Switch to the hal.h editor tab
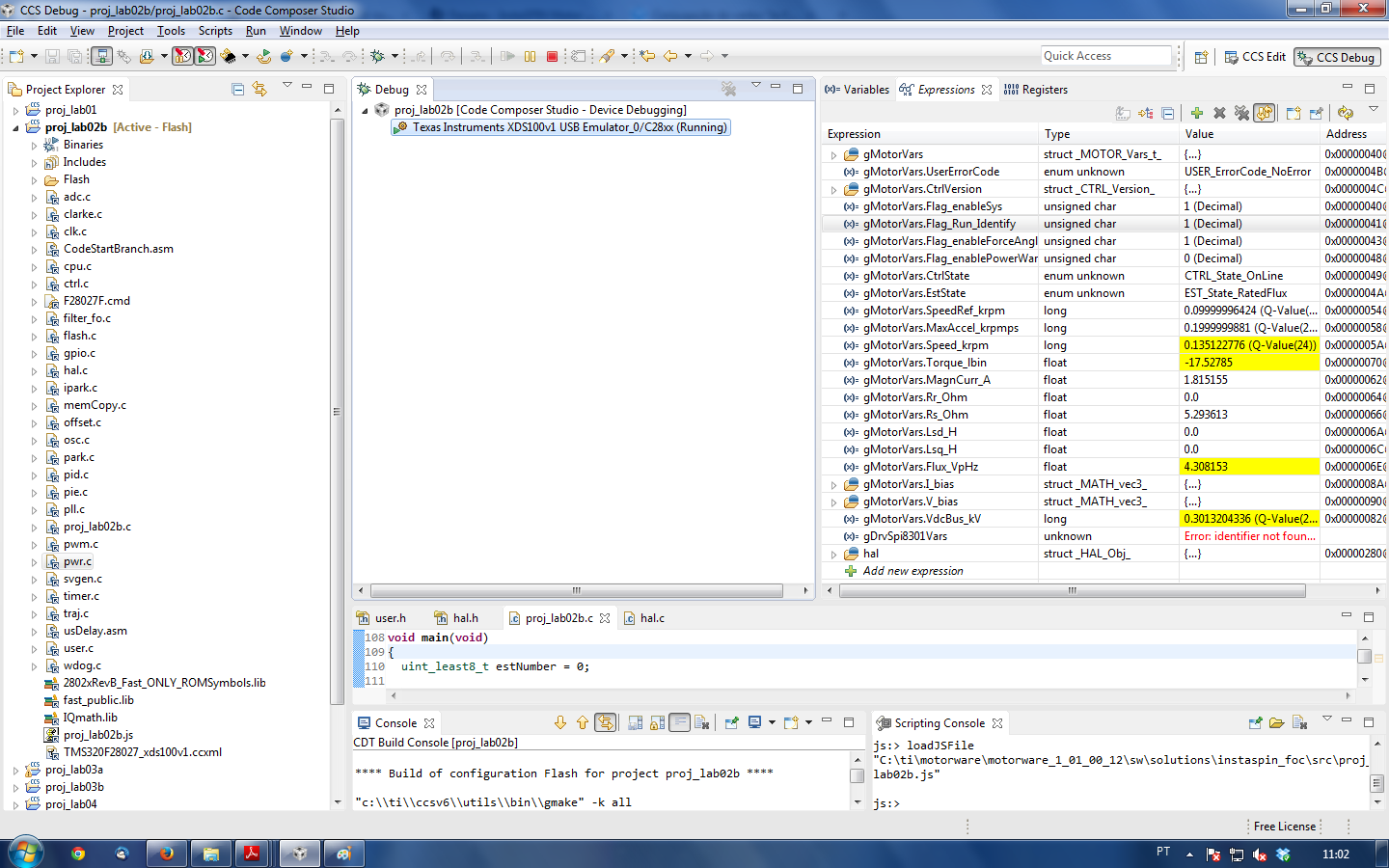1389x868 pixels. [x=456, y=618]
